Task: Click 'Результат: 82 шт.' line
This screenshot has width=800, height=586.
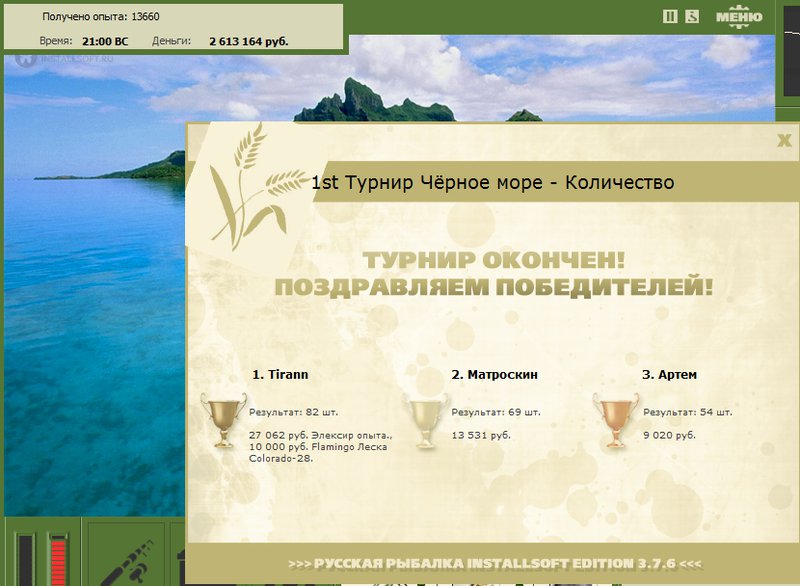Action: (293, 412)
